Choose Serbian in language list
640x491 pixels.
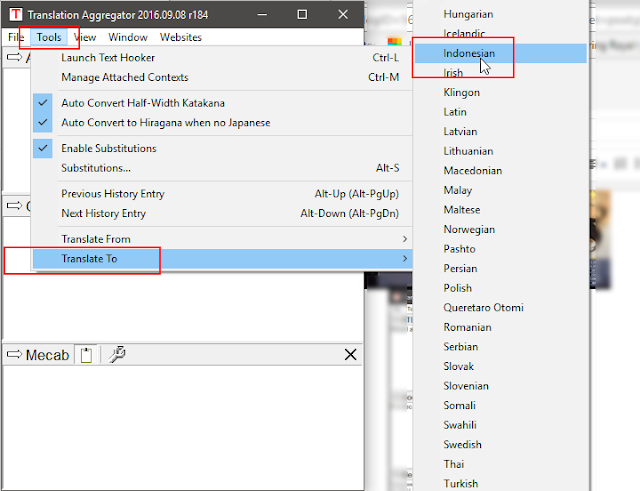click(x=501, y=347)
